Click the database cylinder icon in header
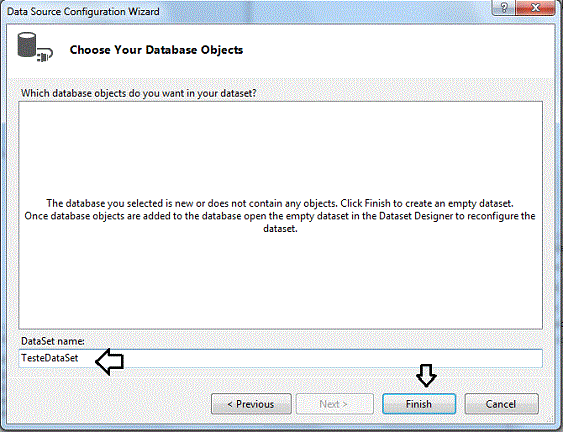 coord(27,45)
